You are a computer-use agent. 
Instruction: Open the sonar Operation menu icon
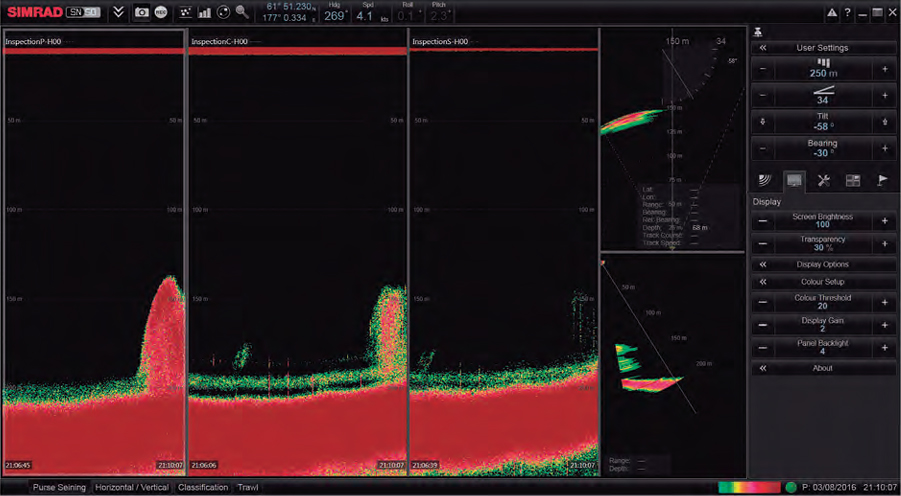click(764, 180)
